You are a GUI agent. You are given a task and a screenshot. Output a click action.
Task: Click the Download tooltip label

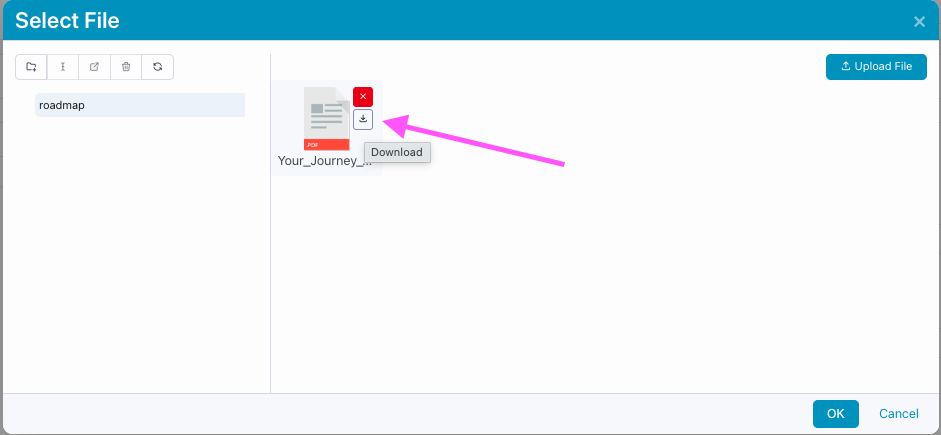[x=397, y=152]
